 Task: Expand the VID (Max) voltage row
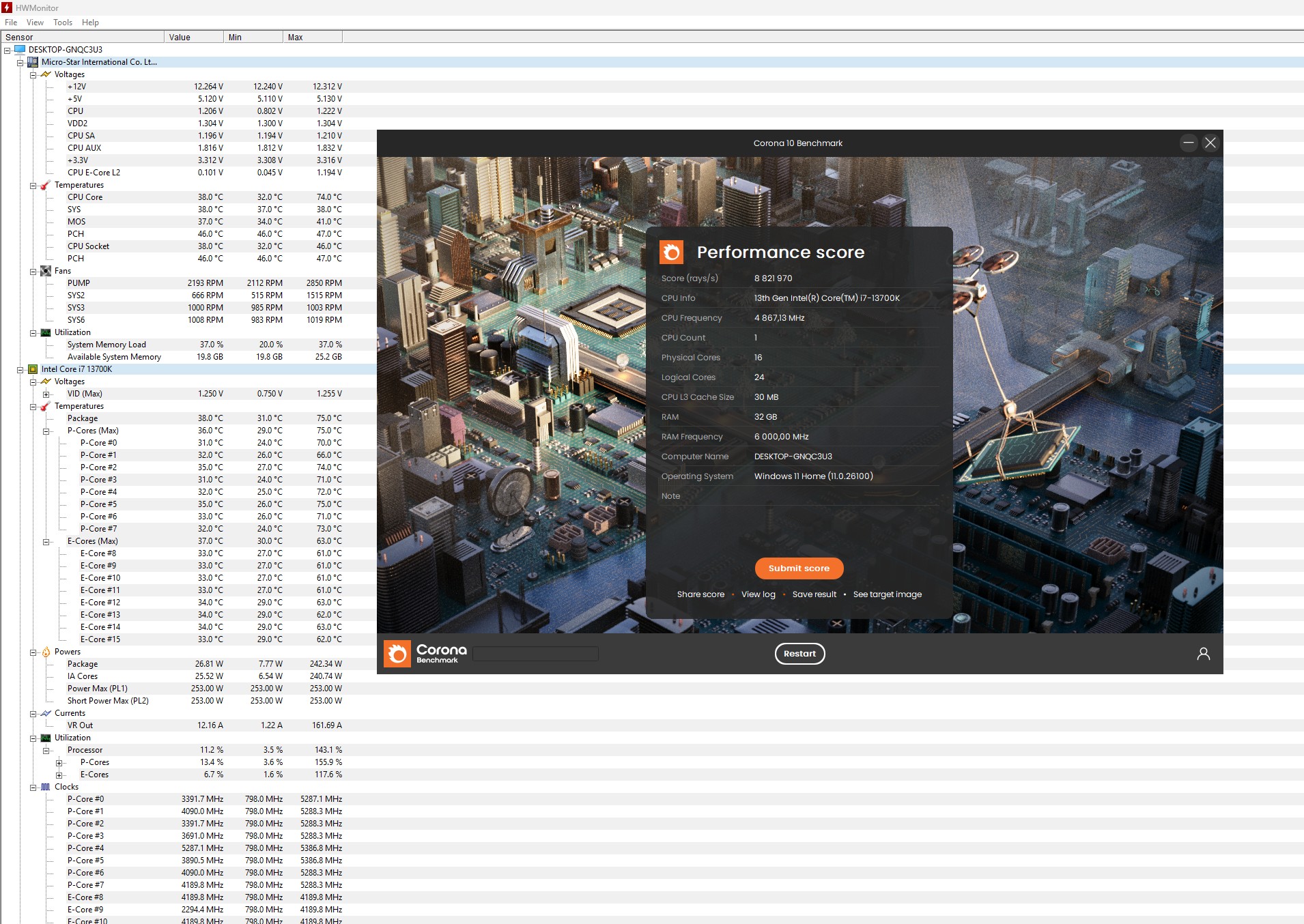point(46,394)
